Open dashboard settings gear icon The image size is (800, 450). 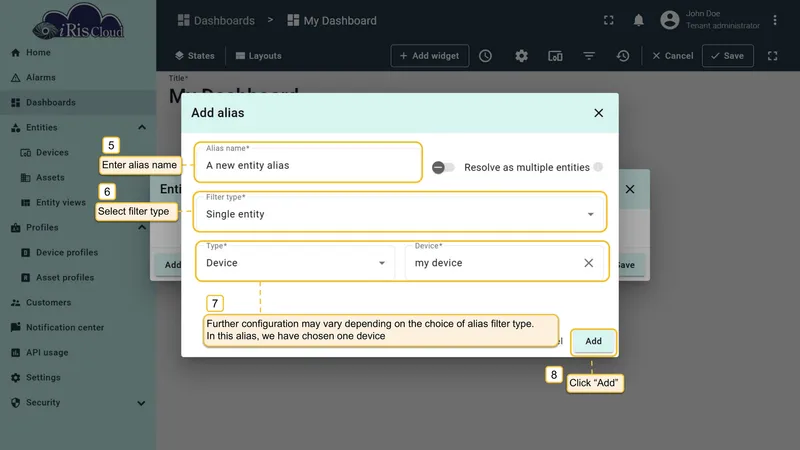[521, 56]
